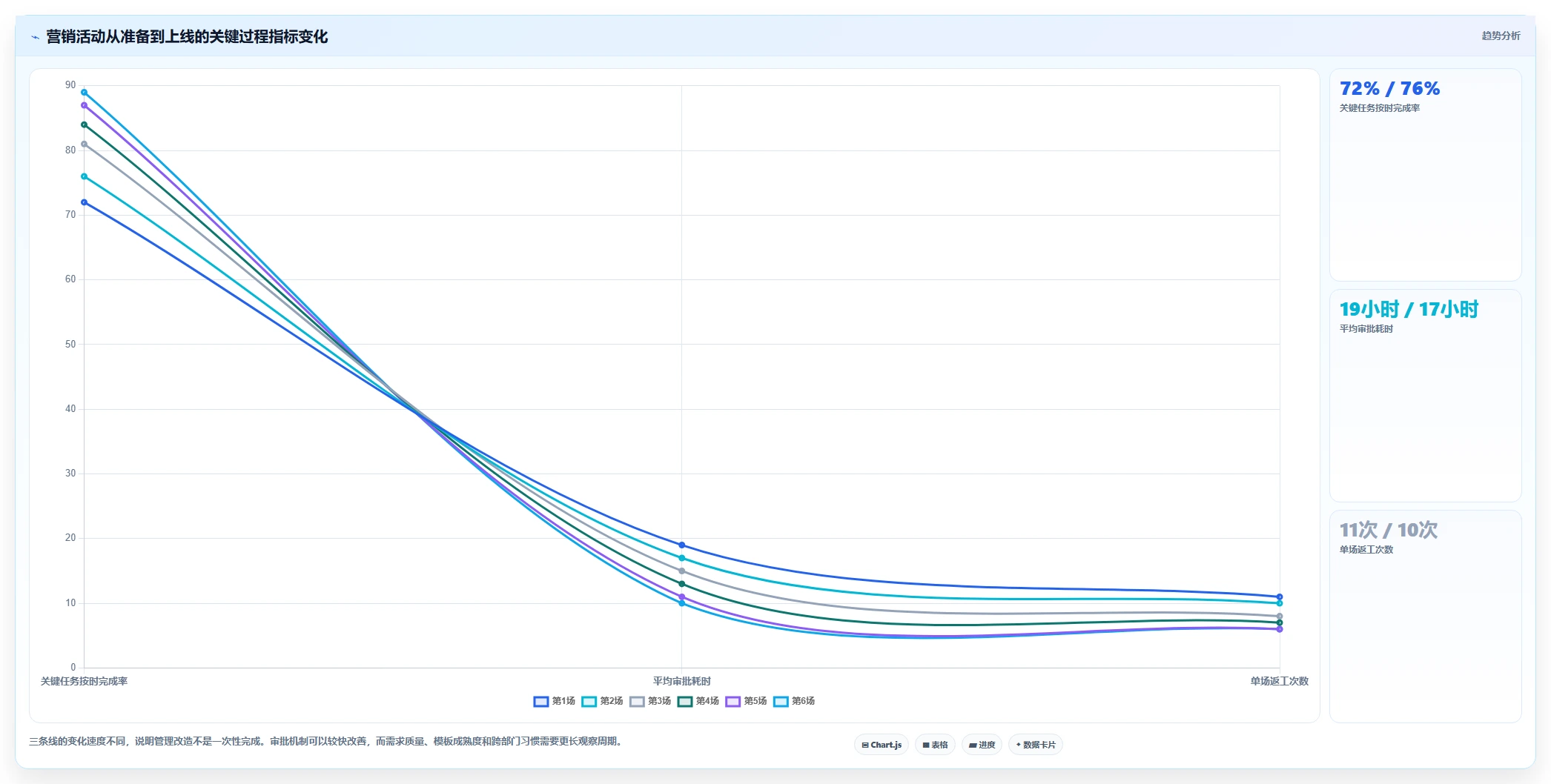Image resolution: width=1551 pixels, height=784 pixels.
Task: Click the 第5场 data point at 87
Action: click(x=84, y=105)
